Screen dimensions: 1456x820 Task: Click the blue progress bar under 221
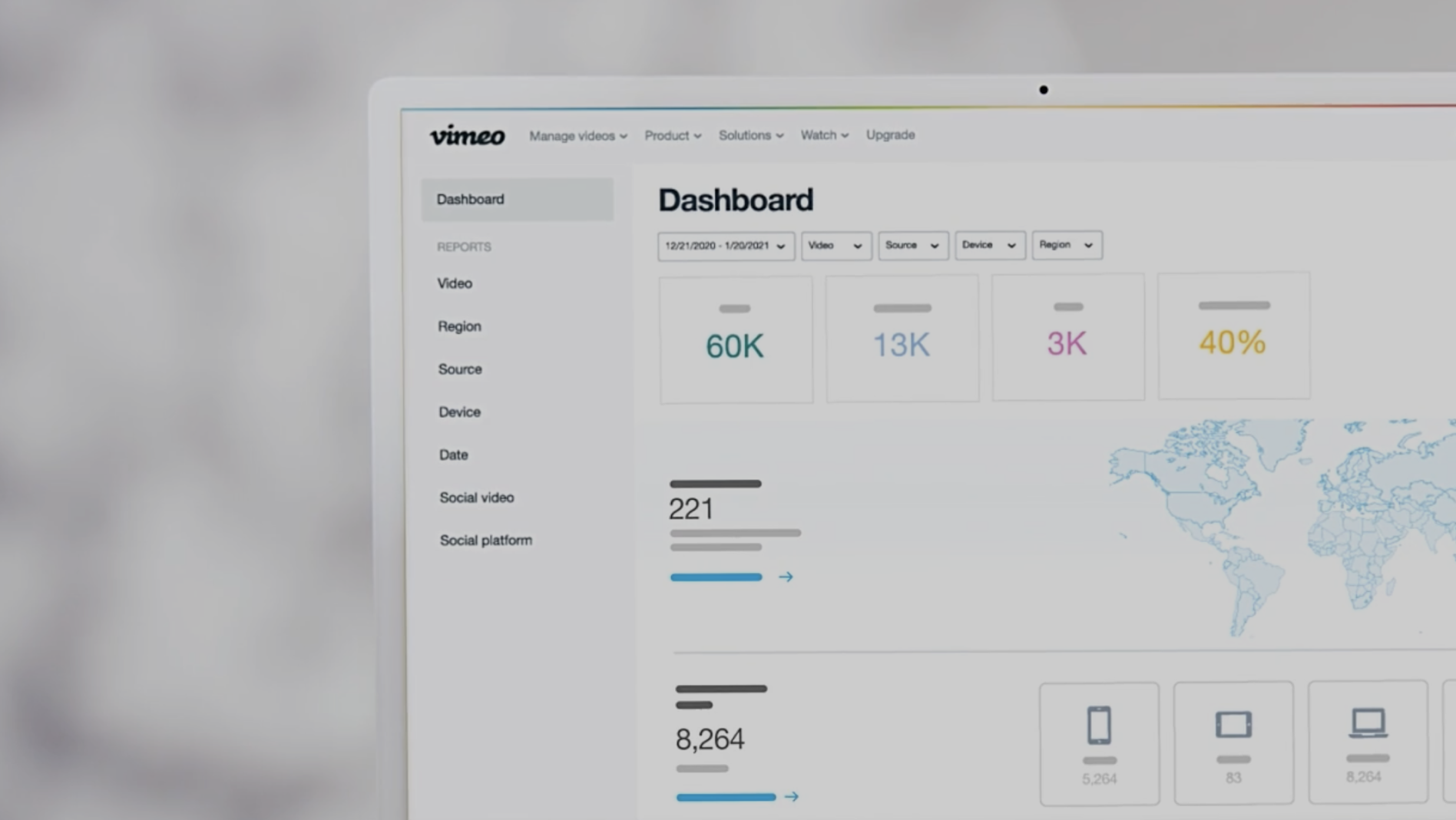point(715,577)
